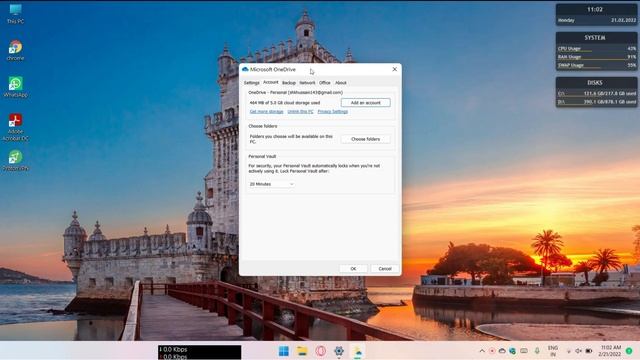Screen dimensions: 640x360
Task: Open the Network tab
Action: 307,83
